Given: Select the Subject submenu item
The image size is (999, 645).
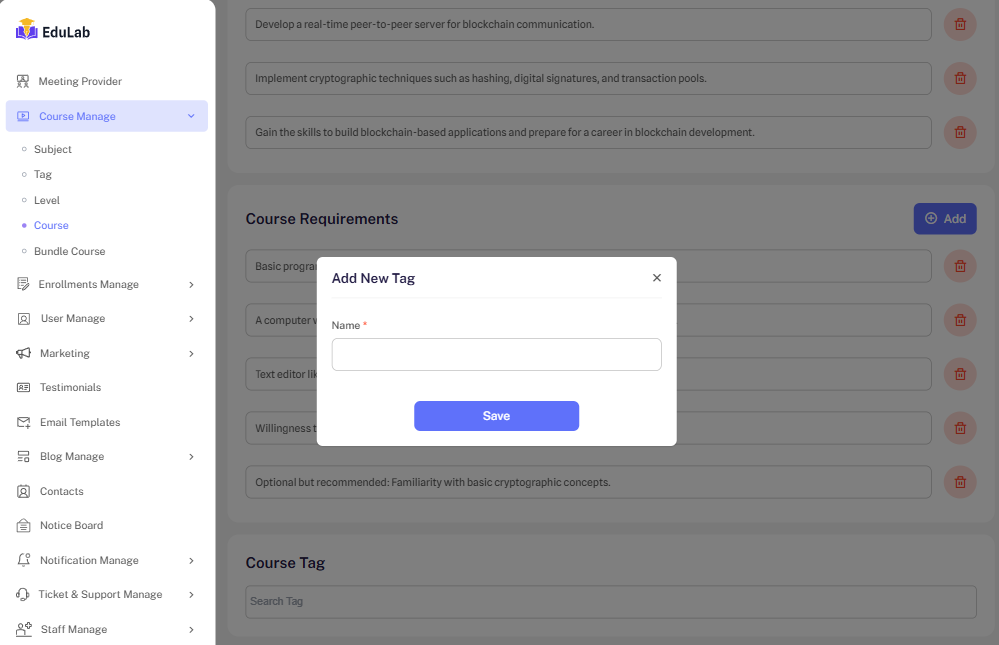Looking at the screenshot, I should [x=53, y=149].
